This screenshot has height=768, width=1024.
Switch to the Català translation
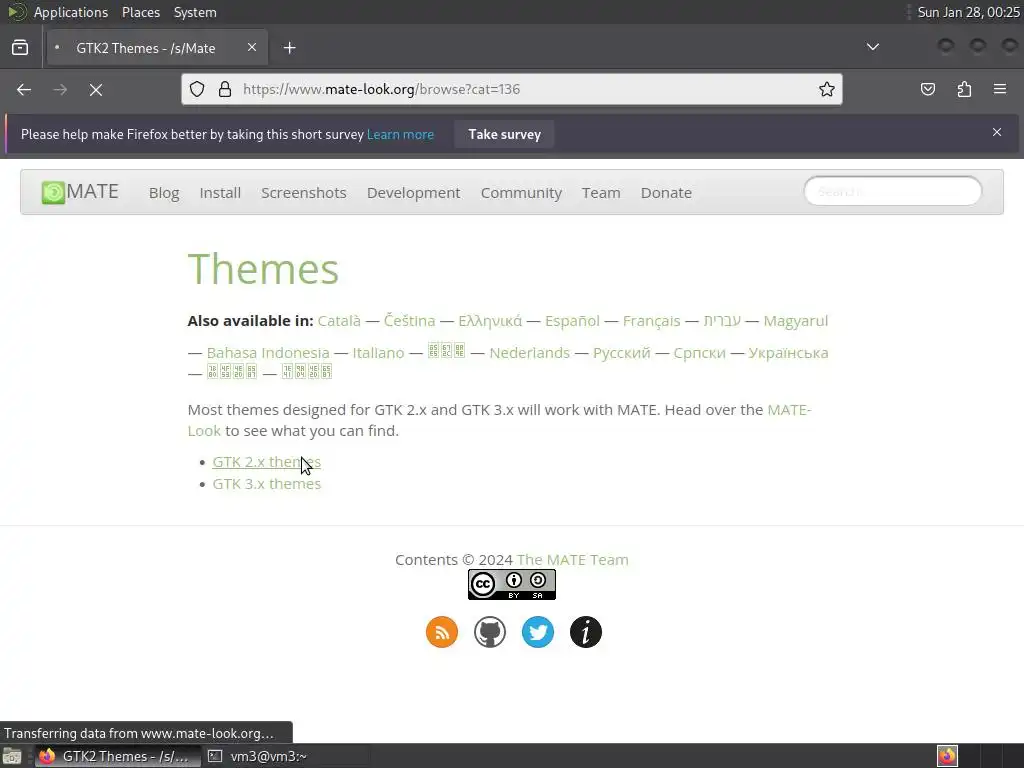339,321
